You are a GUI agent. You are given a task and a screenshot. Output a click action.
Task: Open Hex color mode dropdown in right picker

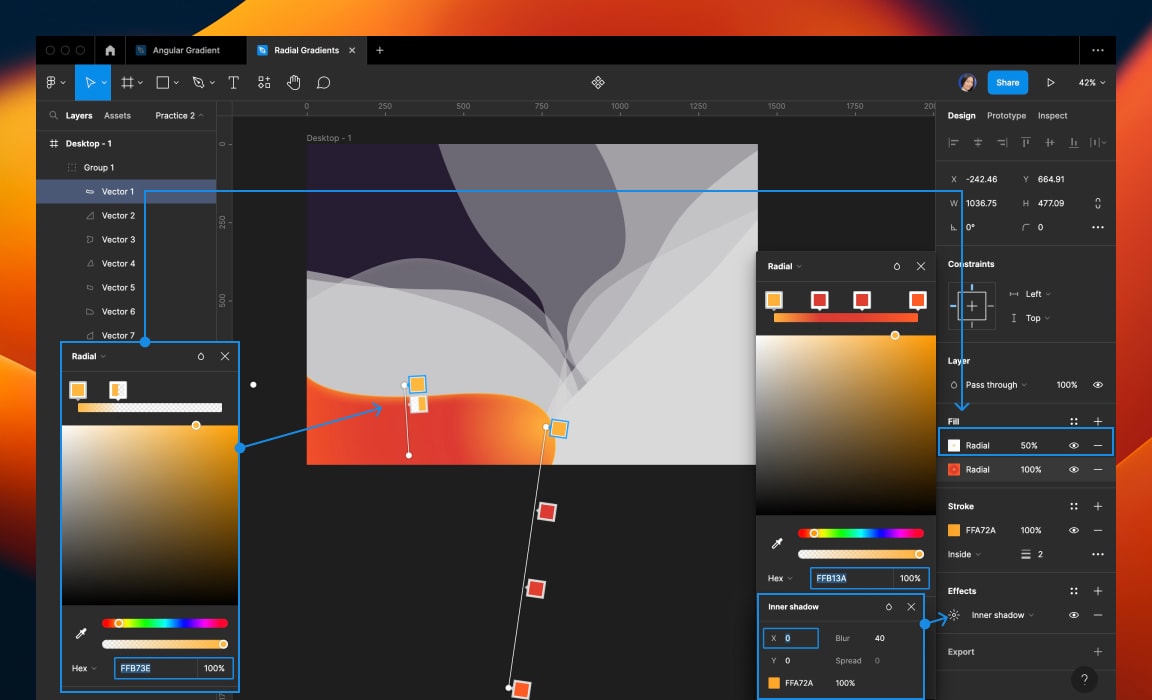(x=780, y=578)
